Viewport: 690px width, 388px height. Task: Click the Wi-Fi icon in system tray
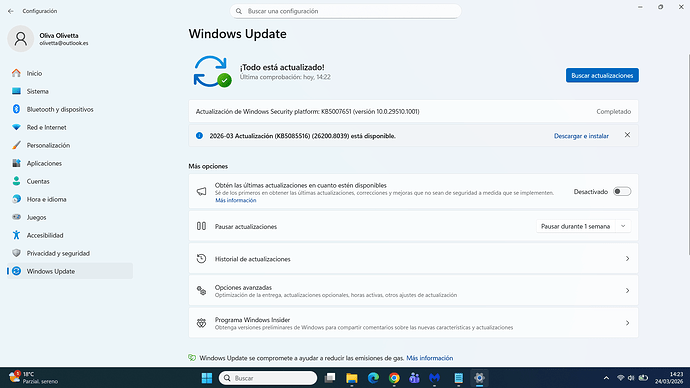(x=620, y=378)
